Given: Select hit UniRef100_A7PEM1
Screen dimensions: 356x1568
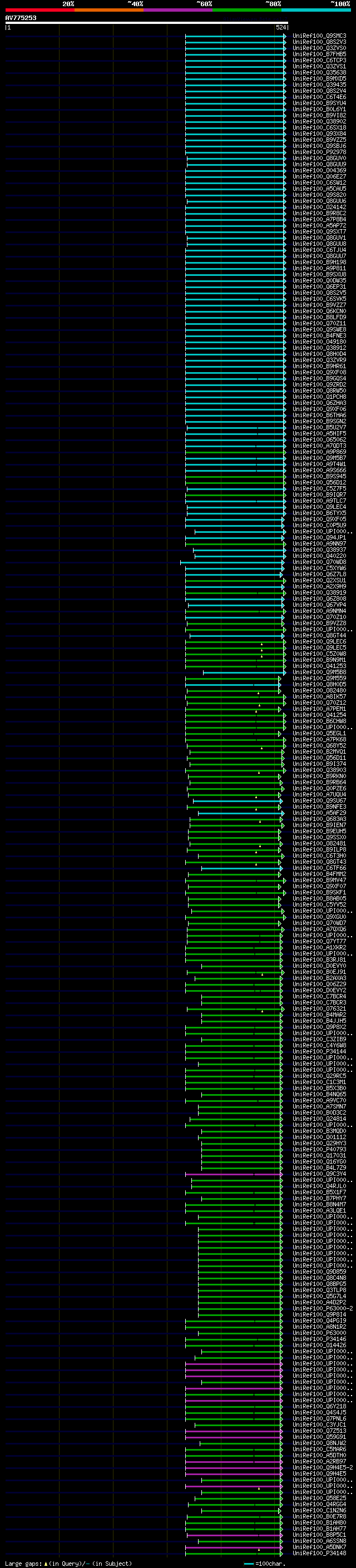Looking at the screenshot, I should pyautogui.click(x=319, y=709).
